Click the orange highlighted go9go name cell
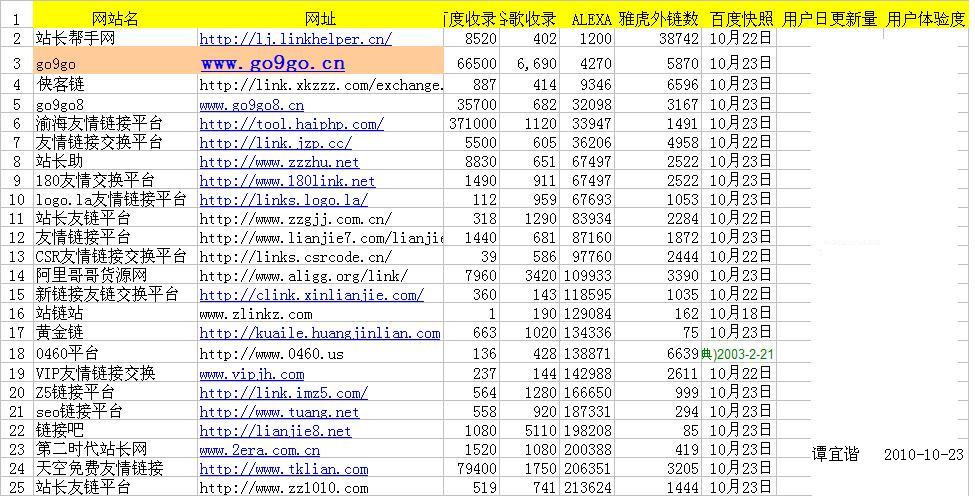 coord(115,63)
